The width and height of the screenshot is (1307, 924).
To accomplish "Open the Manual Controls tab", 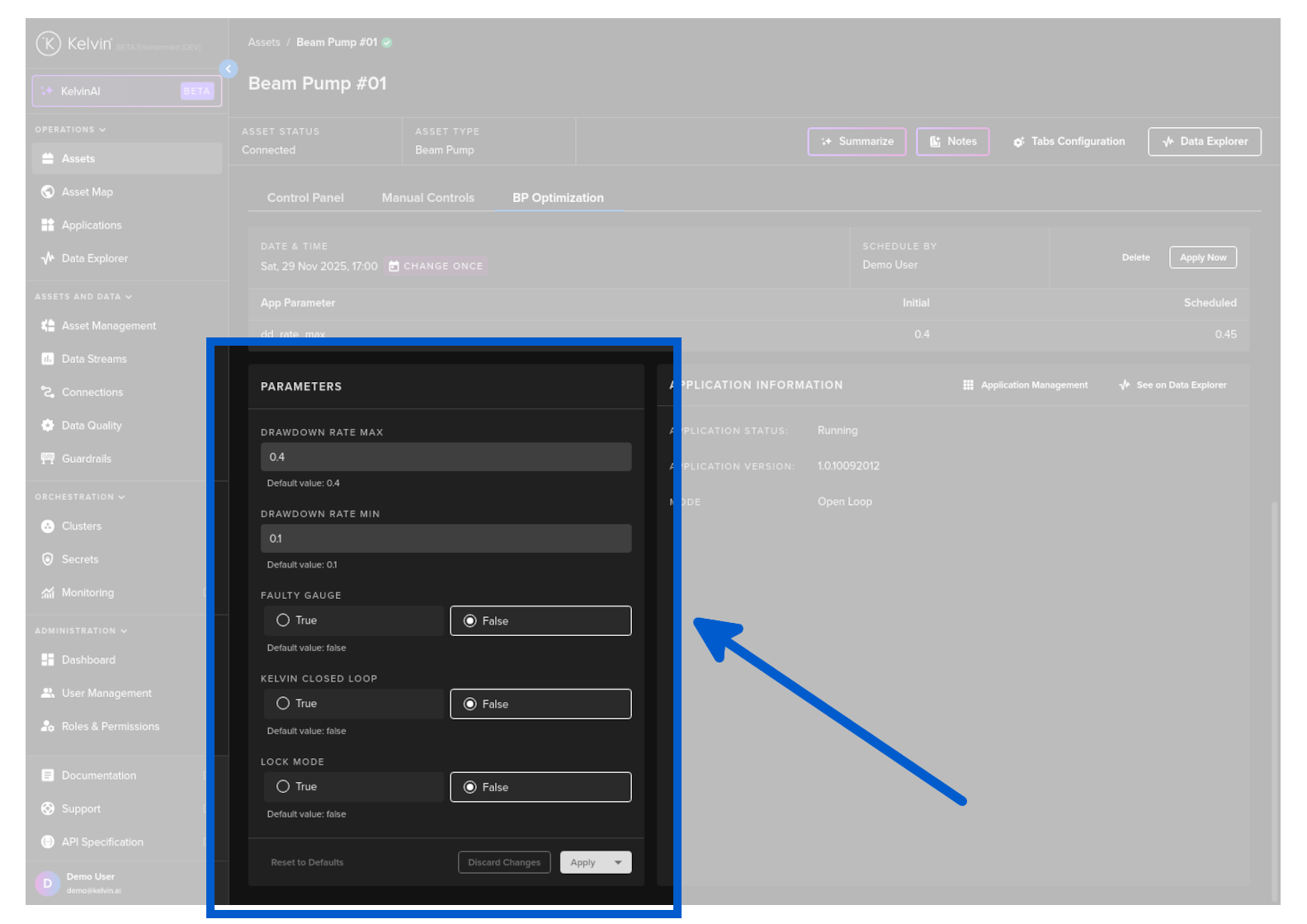I will 427,198.
